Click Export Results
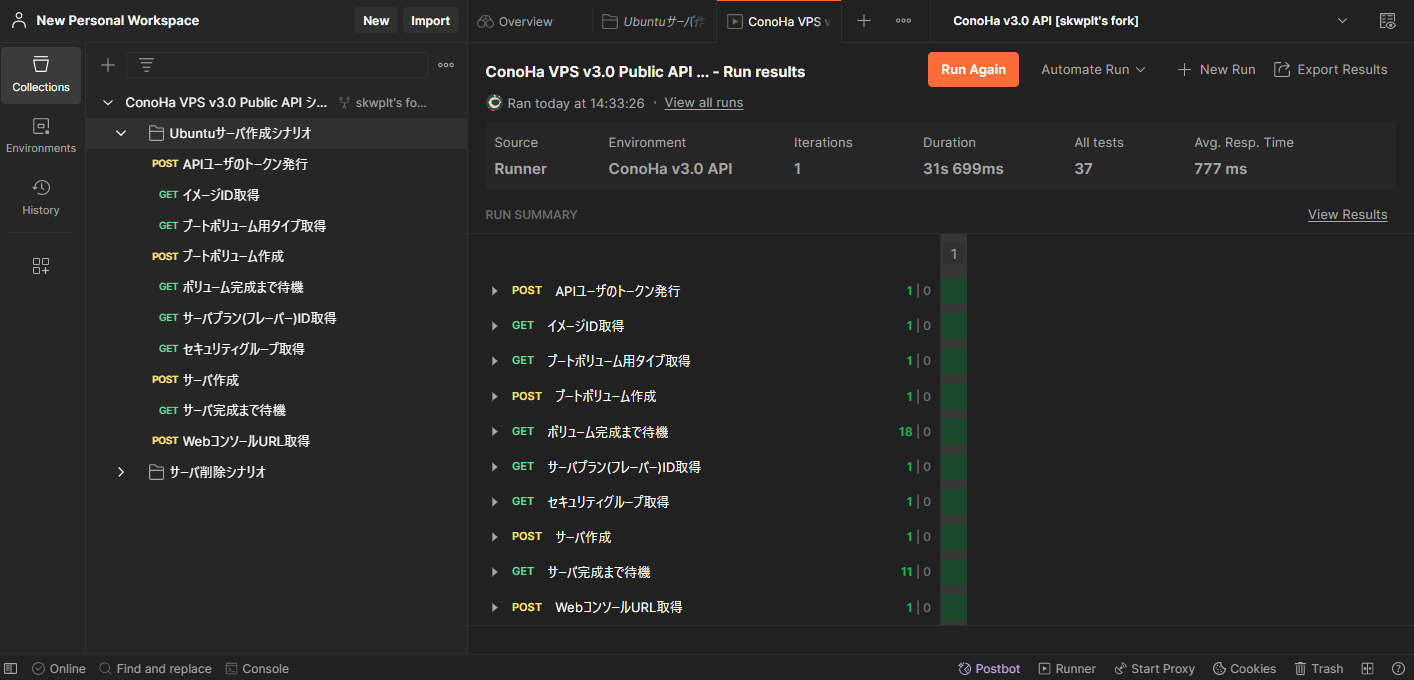 (1330, 69)
